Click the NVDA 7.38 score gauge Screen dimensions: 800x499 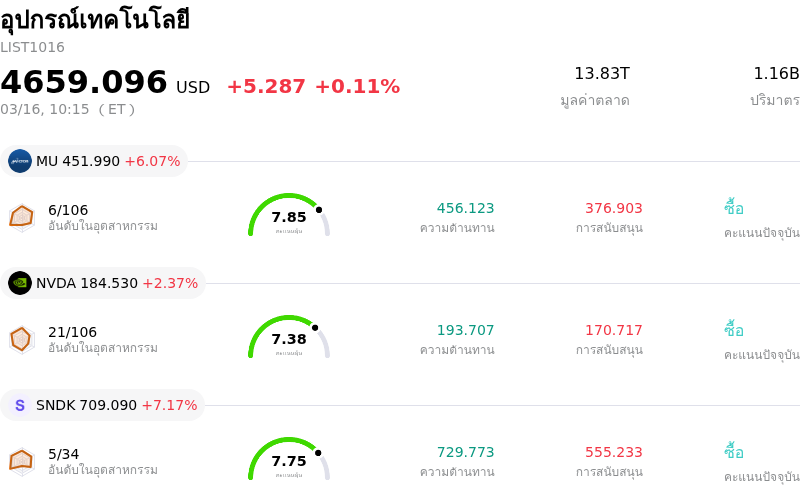(x=289, y=339)
